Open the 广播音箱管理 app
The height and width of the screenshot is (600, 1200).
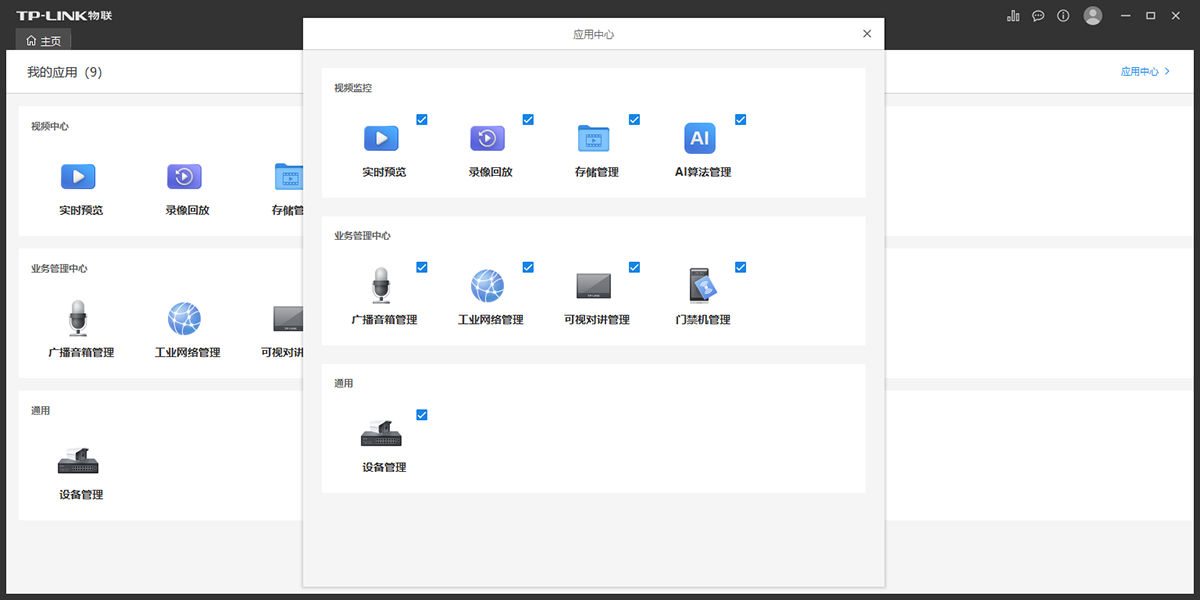[x=381, y=286]
